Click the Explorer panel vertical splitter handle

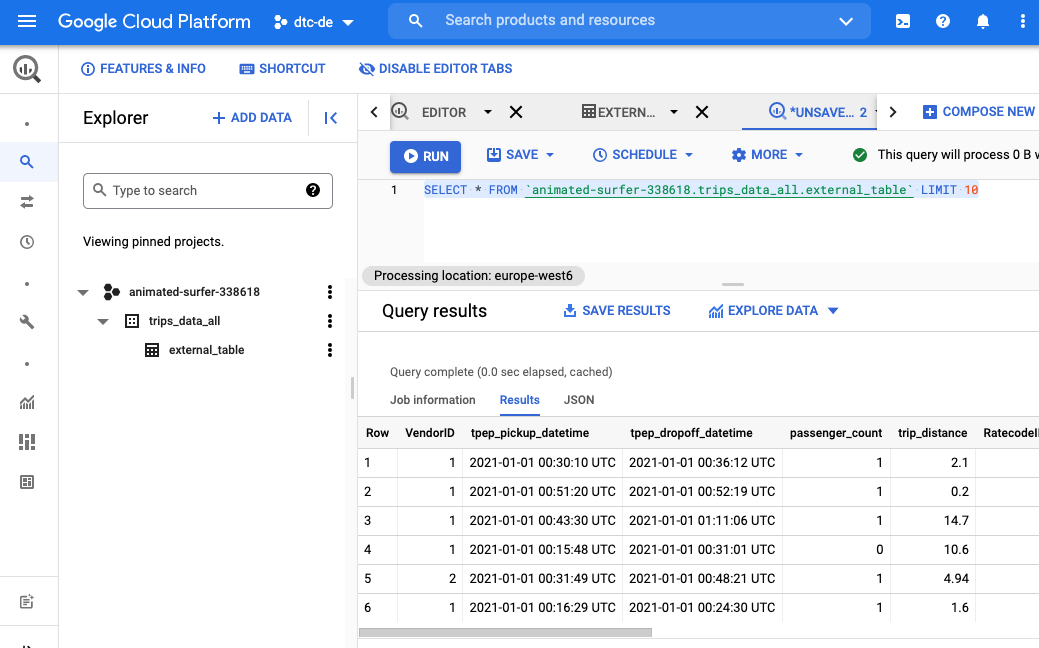[353, 388]
